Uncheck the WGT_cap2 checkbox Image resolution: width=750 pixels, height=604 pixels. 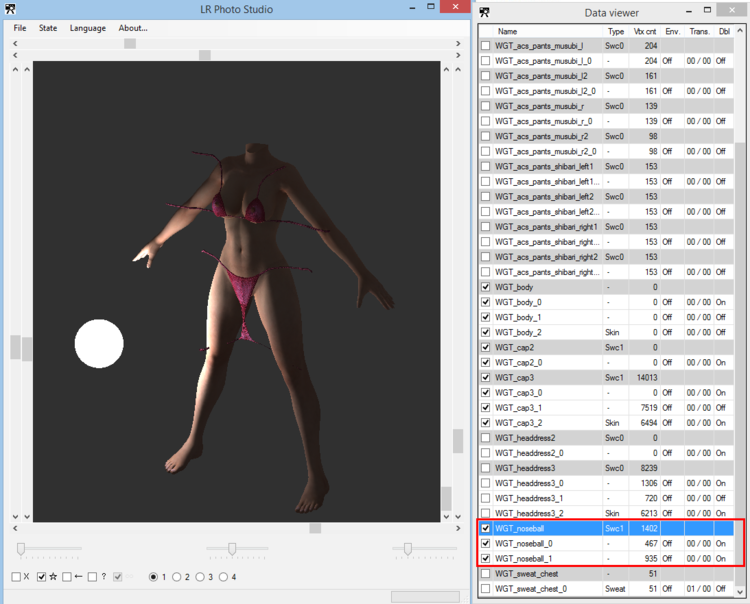coord(485,347)
